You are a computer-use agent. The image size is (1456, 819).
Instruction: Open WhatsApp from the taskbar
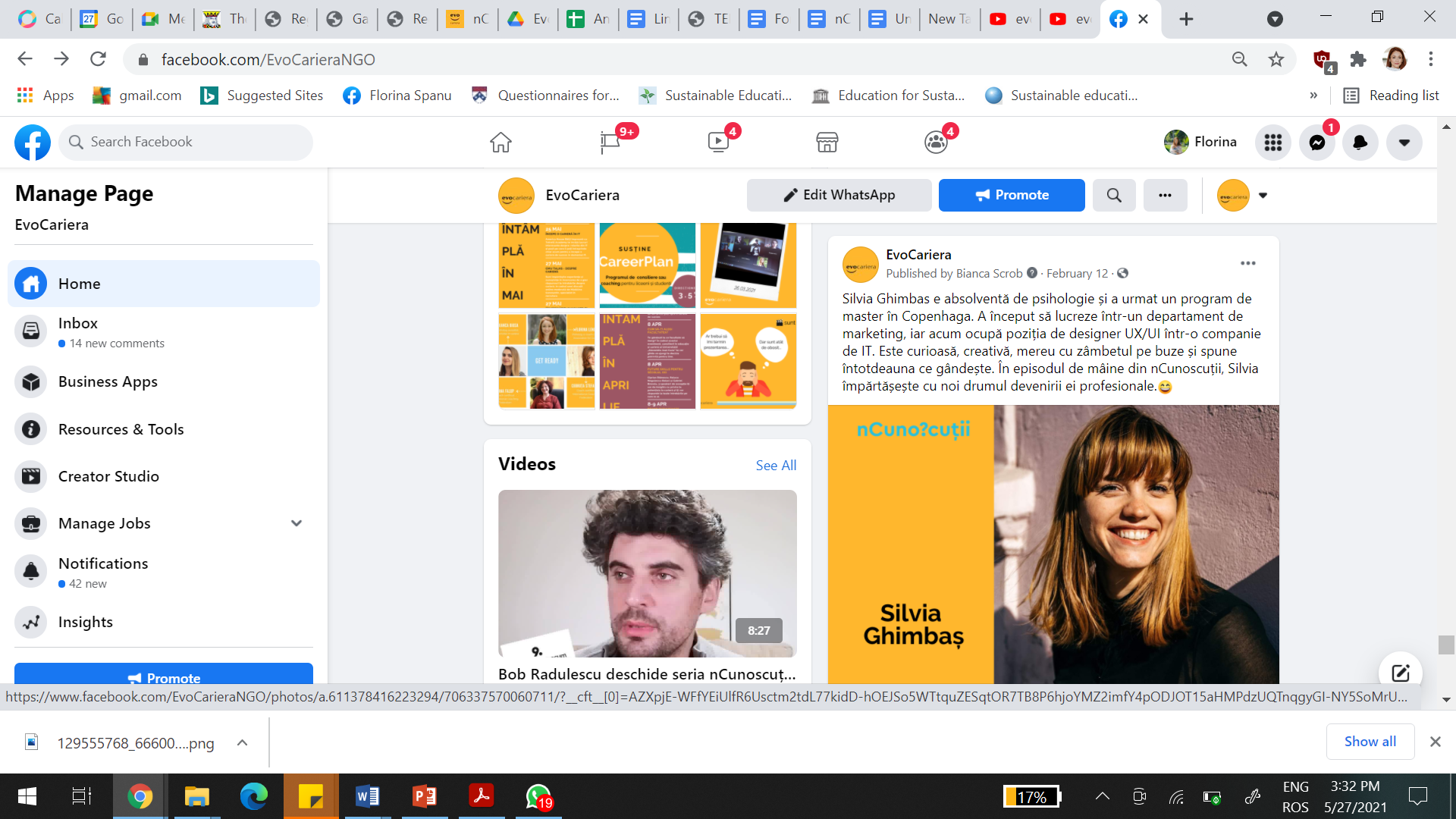(539, 796)
